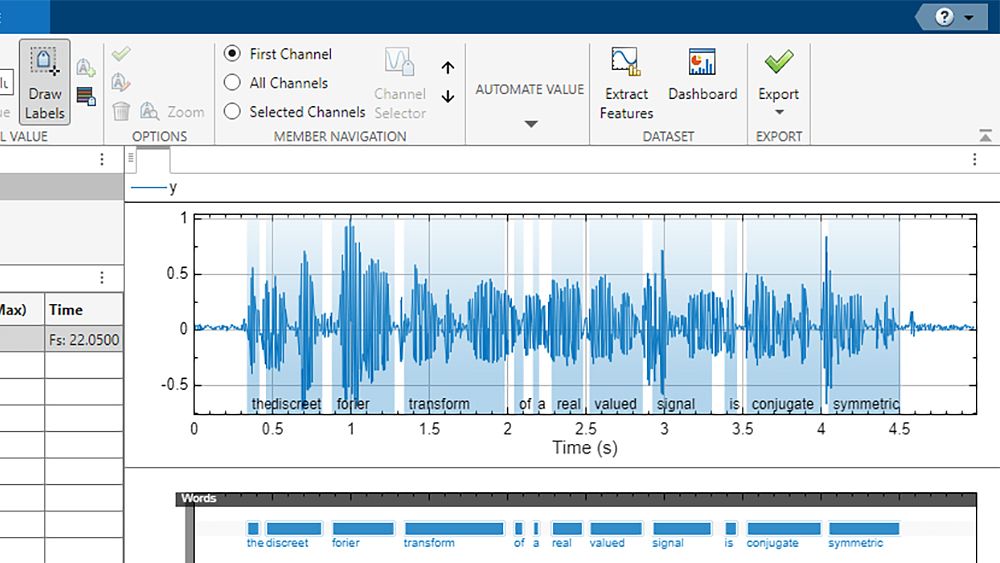Select the 'transform' label in the Words track

453,529
